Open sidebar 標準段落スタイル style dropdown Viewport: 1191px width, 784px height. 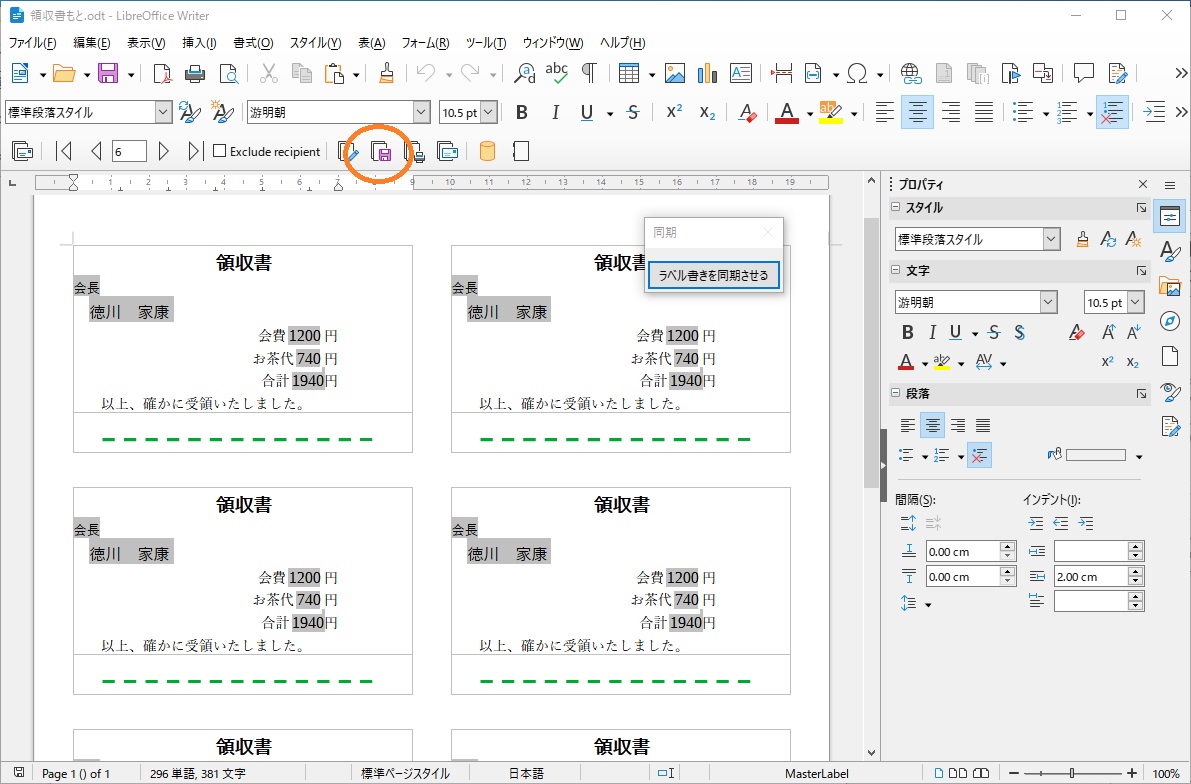[1051, 239]
